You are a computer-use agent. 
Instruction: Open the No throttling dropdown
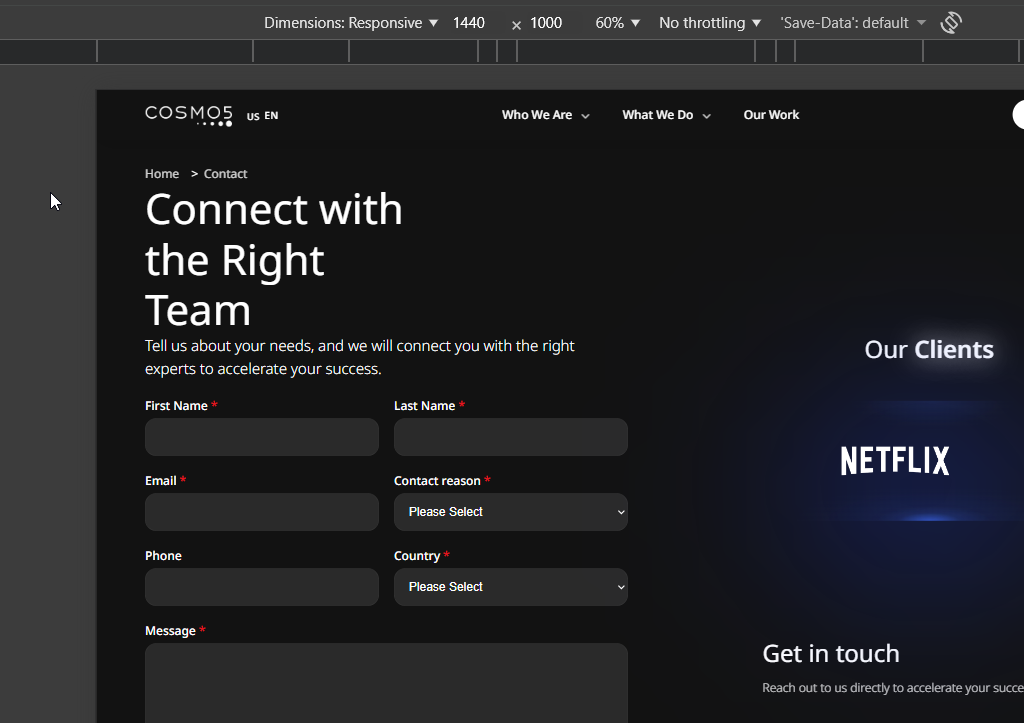(710, 23)
